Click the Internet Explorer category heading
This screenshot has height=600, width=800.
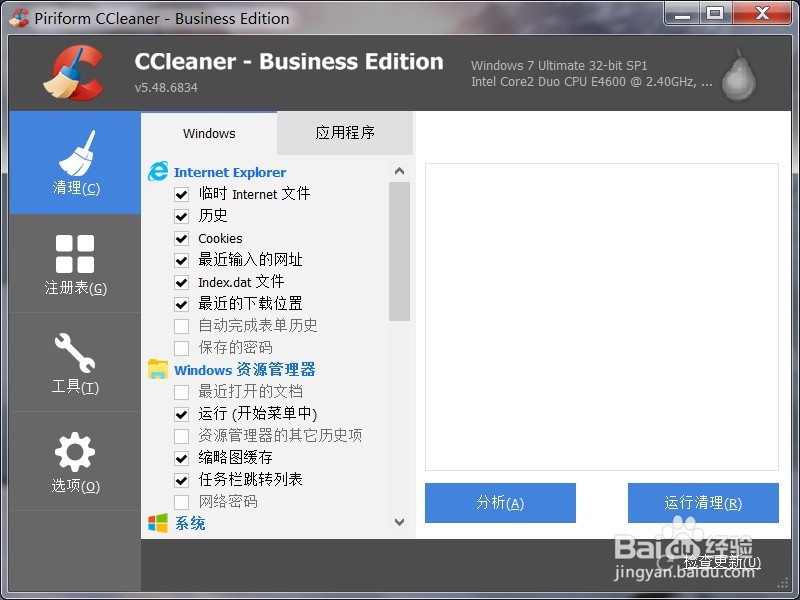point(230,172)
